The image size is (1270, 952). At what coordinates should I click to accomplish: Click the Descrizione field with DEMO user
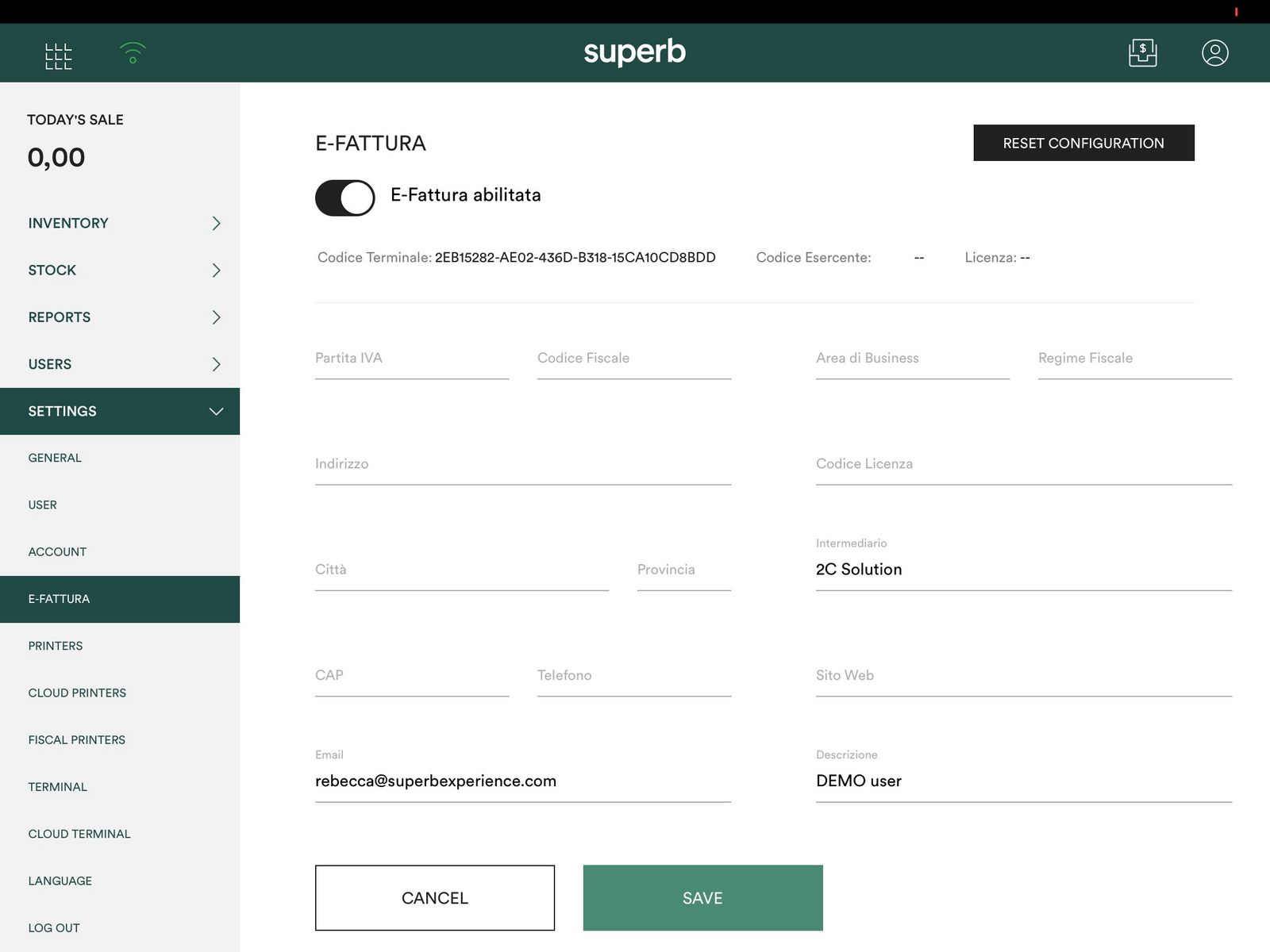pos(1024,776)
